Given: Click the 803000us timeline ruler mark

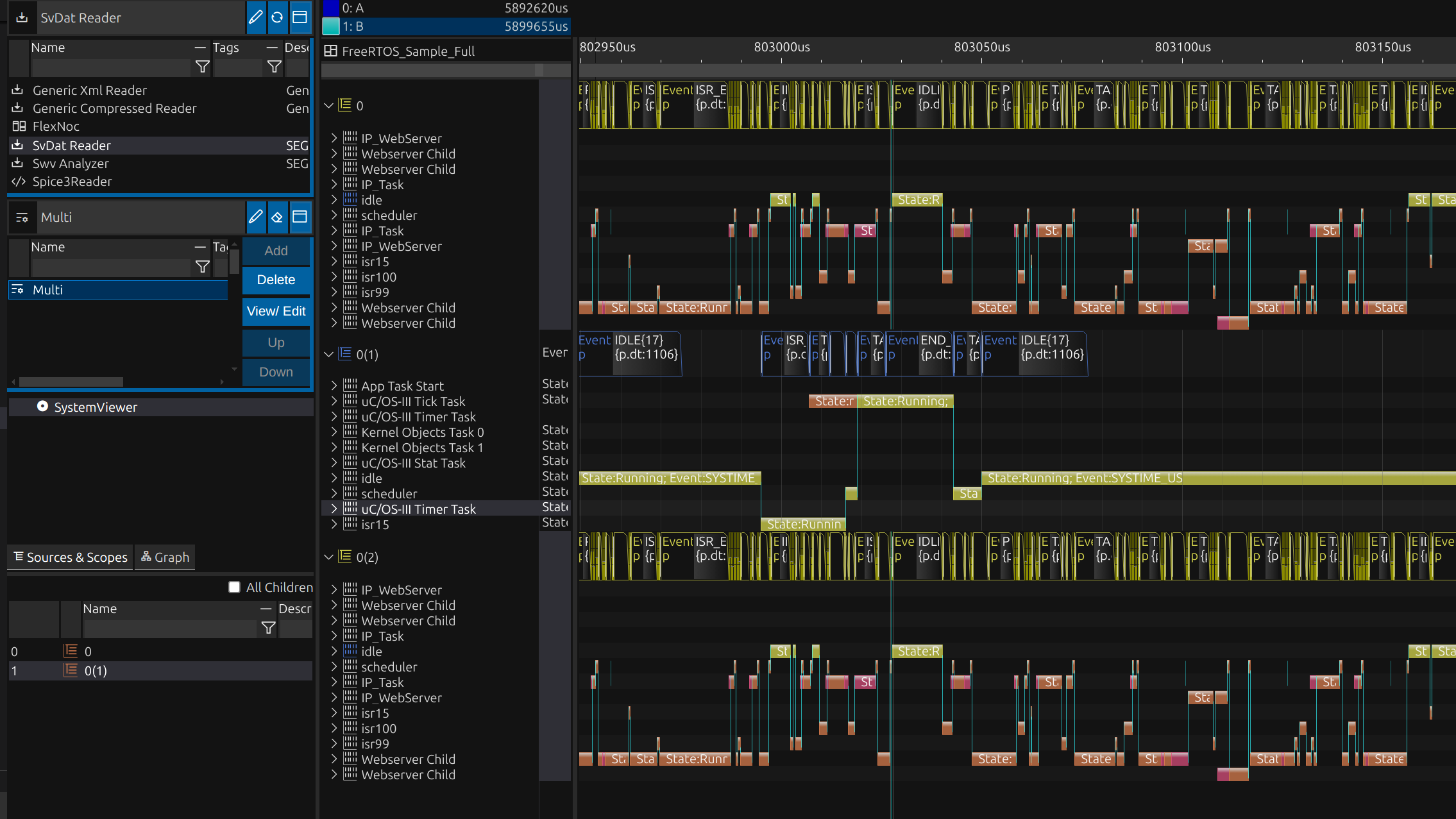Looking at the screenshot, I should [782, 47].
